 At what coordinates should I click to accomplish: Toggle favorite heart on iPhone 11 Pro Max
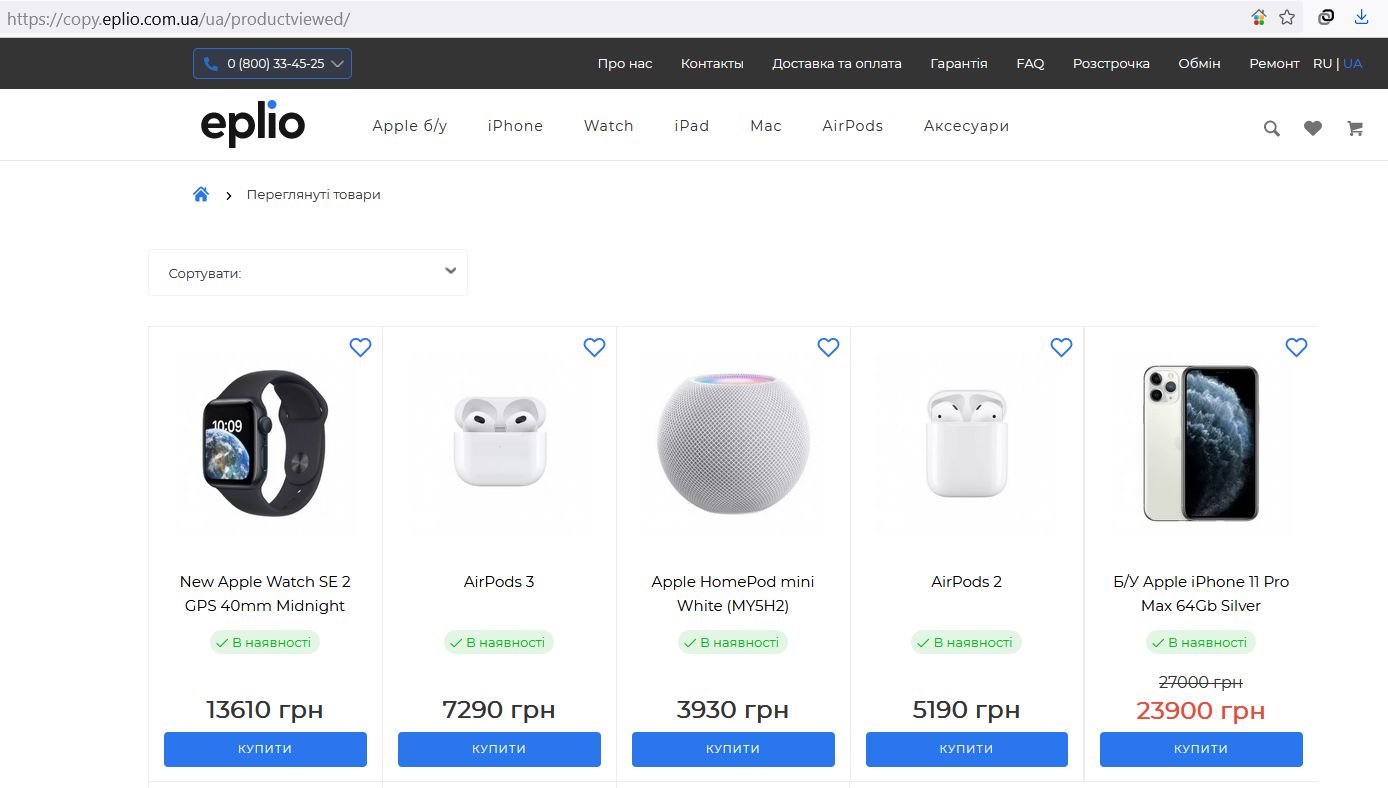[x=1296, y=347]
